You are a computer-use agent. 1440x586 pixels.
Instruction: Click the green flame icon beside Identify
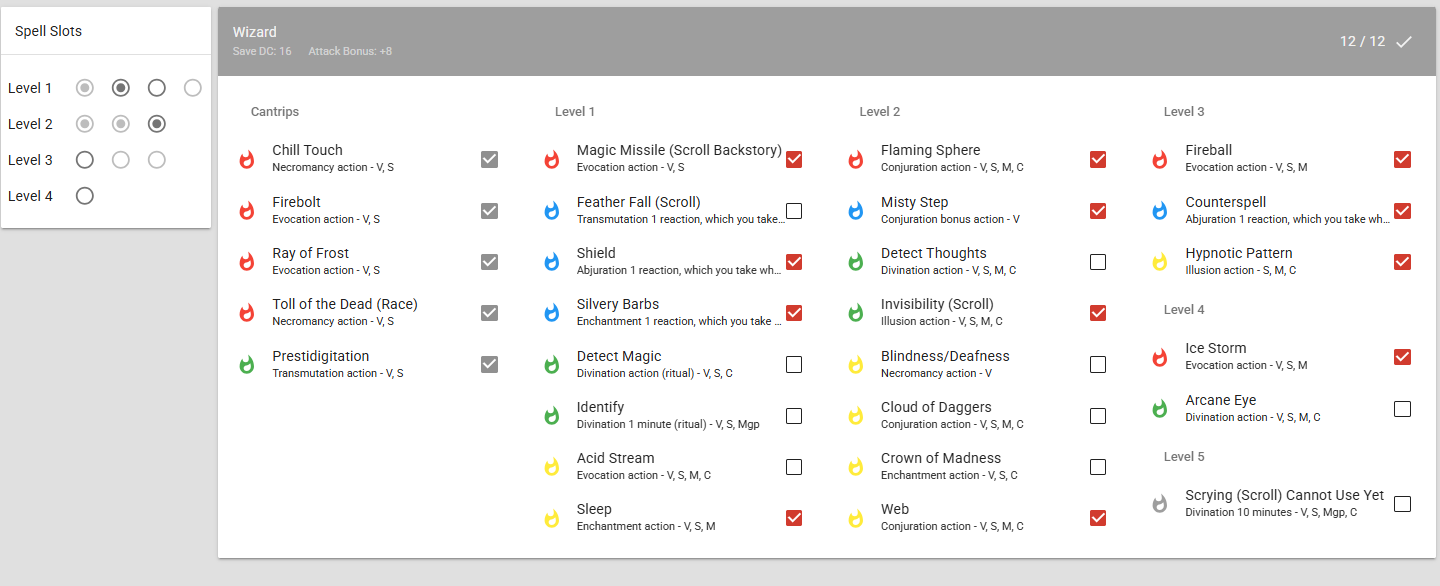[552, 416]
